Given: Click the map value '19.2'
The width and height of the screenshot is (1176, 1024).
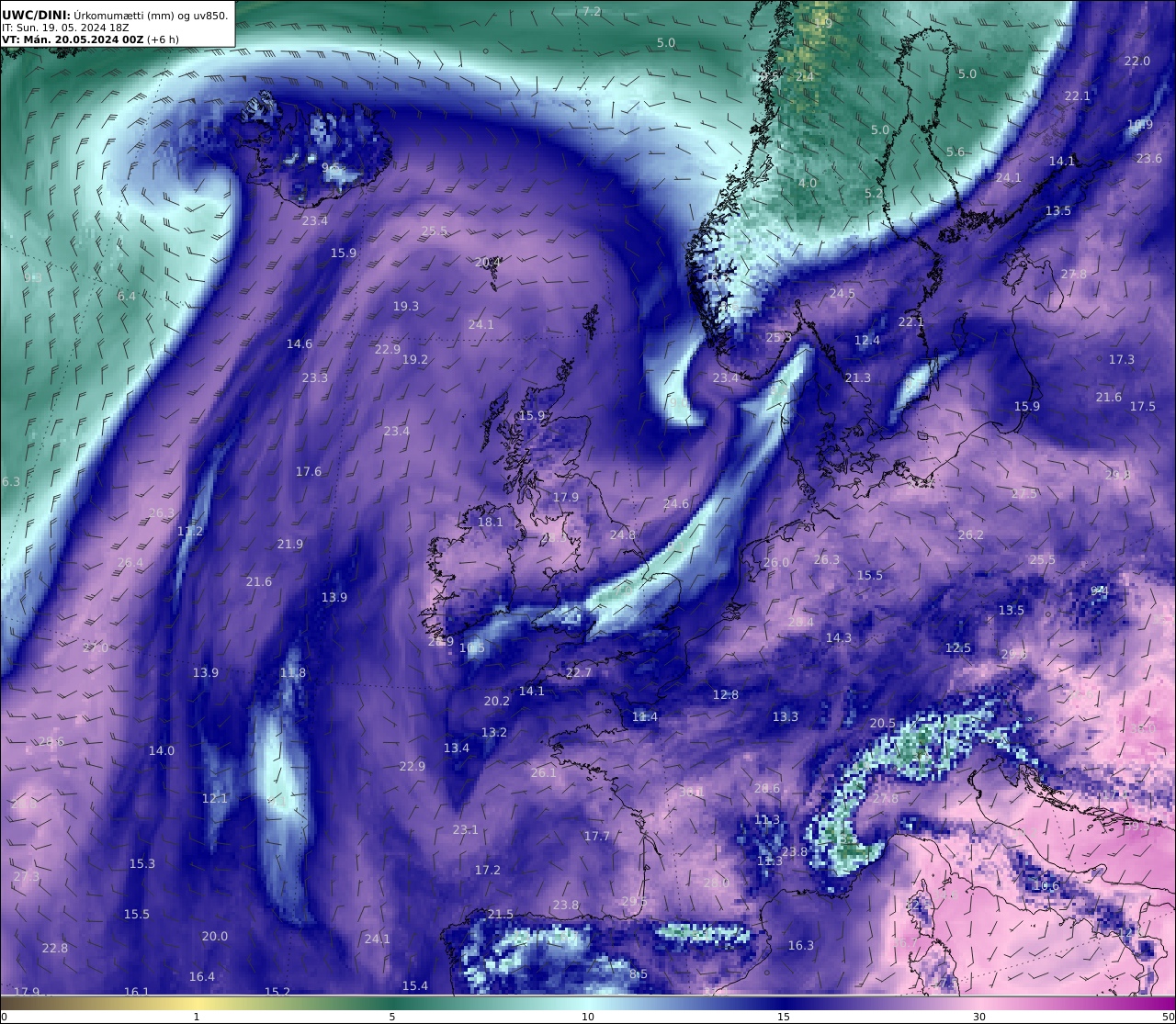Looking at the screenshot, I should tap(415, 360).
